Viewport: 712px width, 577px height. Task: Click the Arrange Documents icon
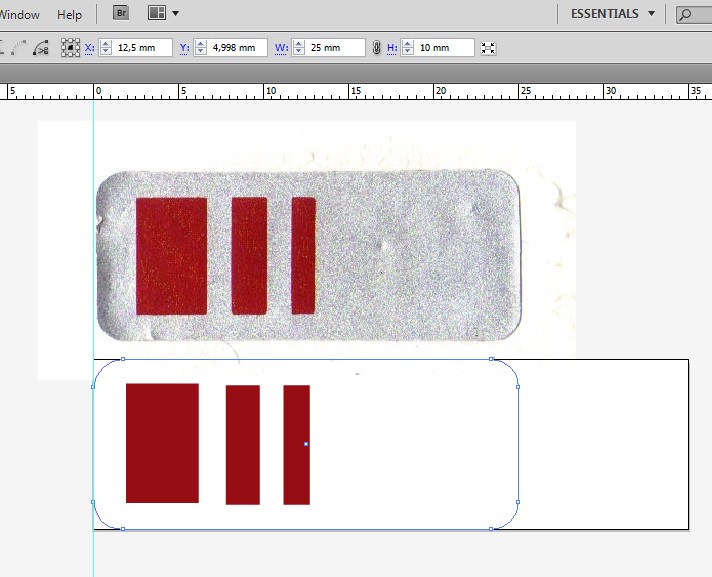tap(156, 13)
